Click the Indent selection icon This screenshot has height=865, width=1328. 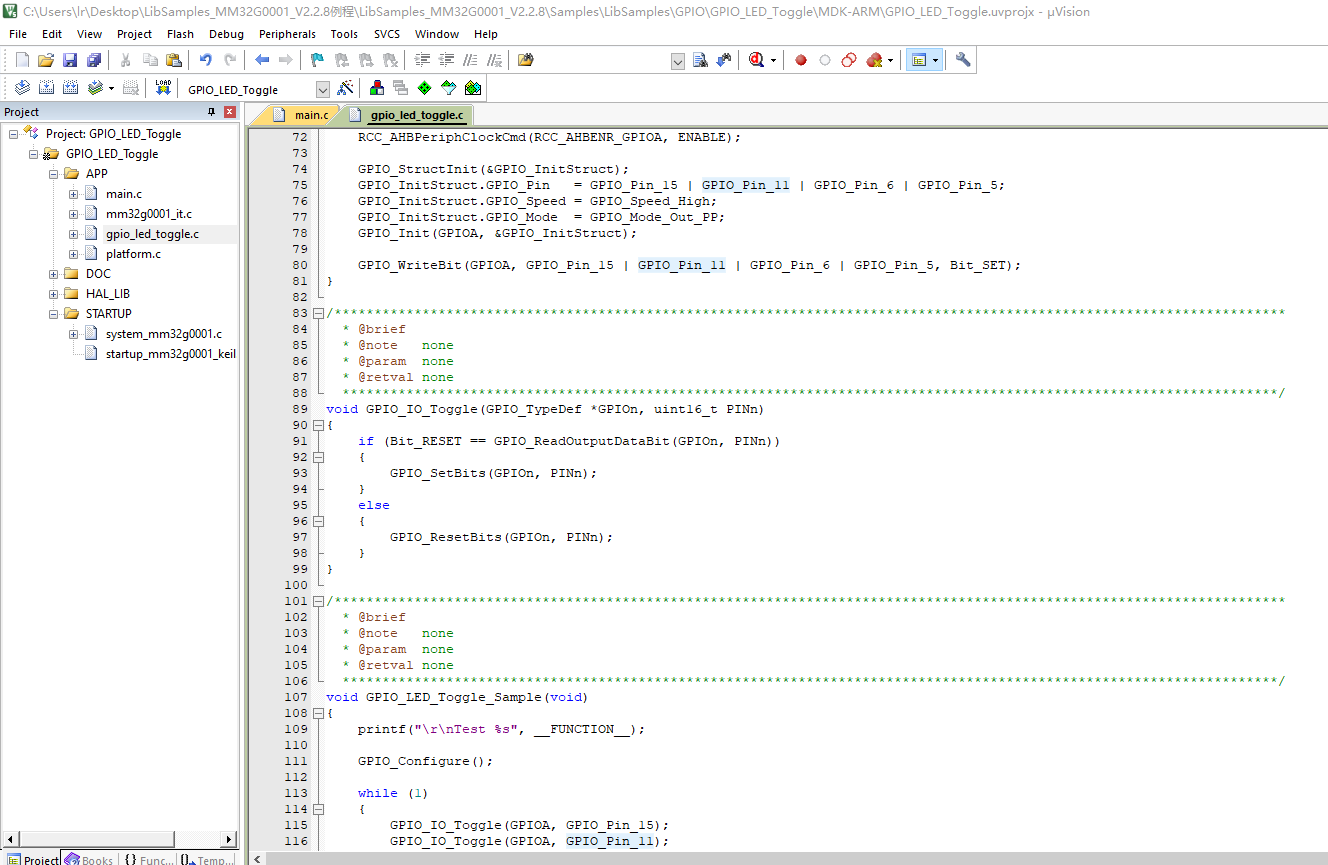pyautogui.click(x=423, y=60)
